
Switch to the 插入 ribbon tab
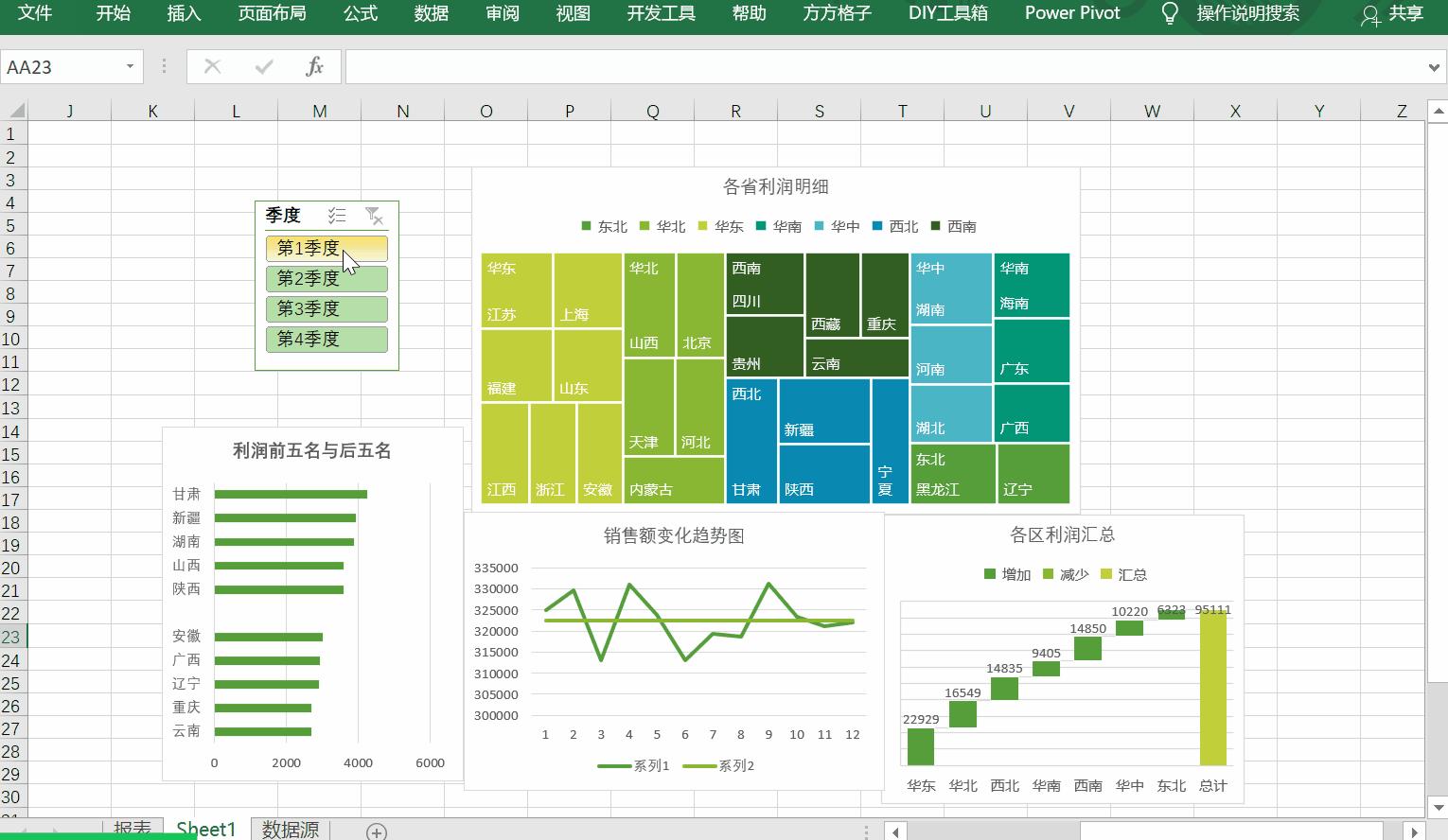click(184, 13)
